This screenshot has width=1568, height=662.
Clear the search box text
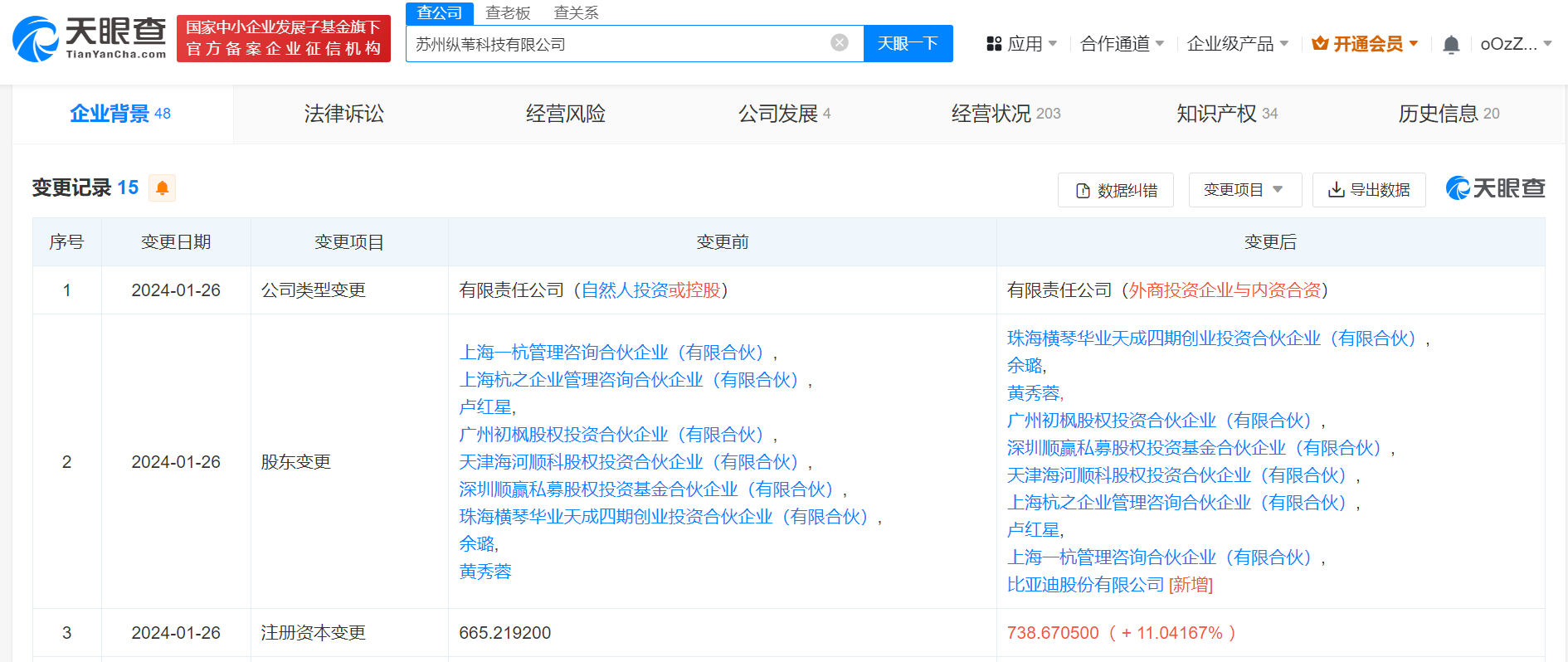pos(840,42)
